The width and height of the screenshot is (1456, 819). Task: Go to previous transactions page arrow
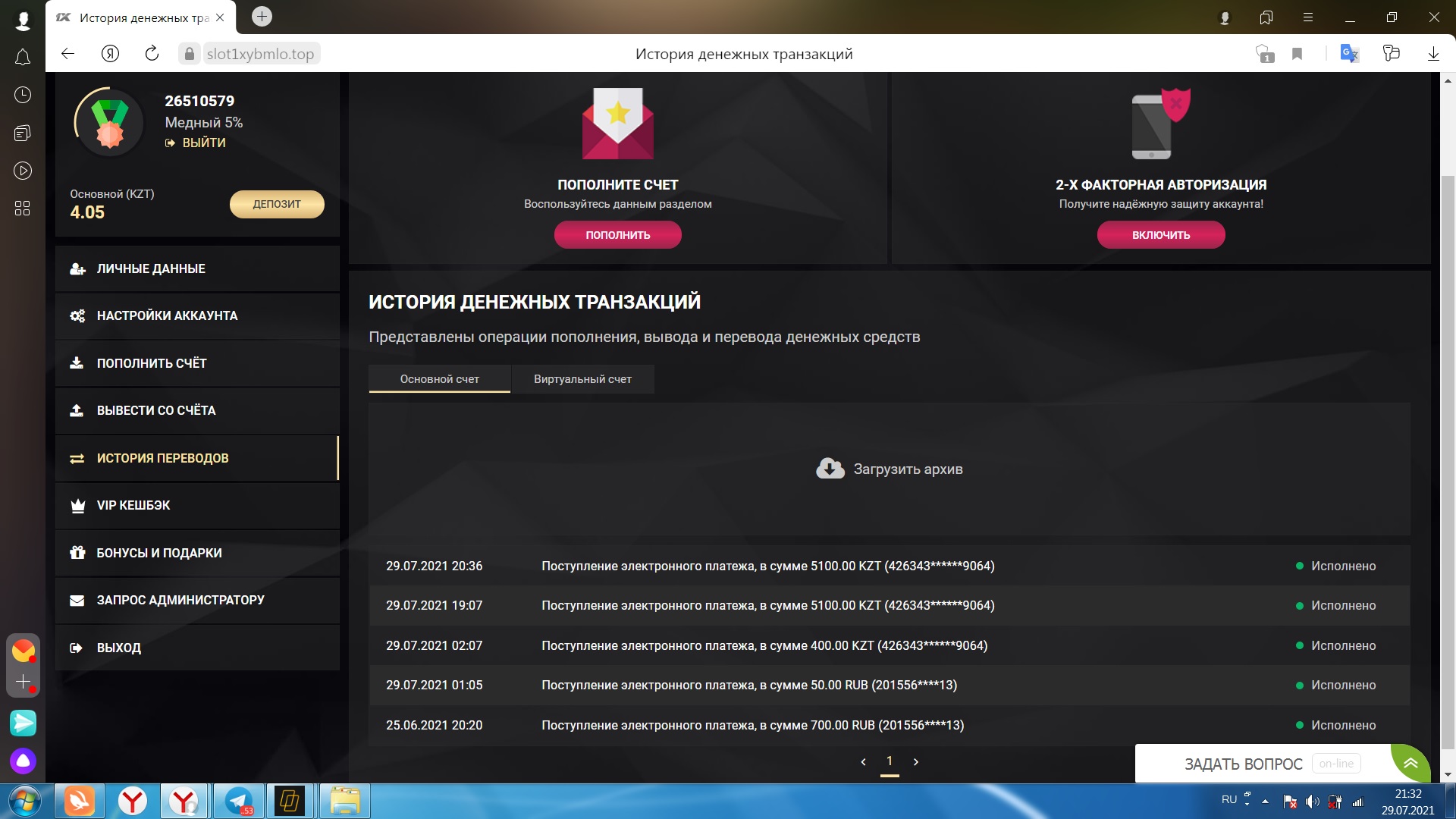click(863, 762)
